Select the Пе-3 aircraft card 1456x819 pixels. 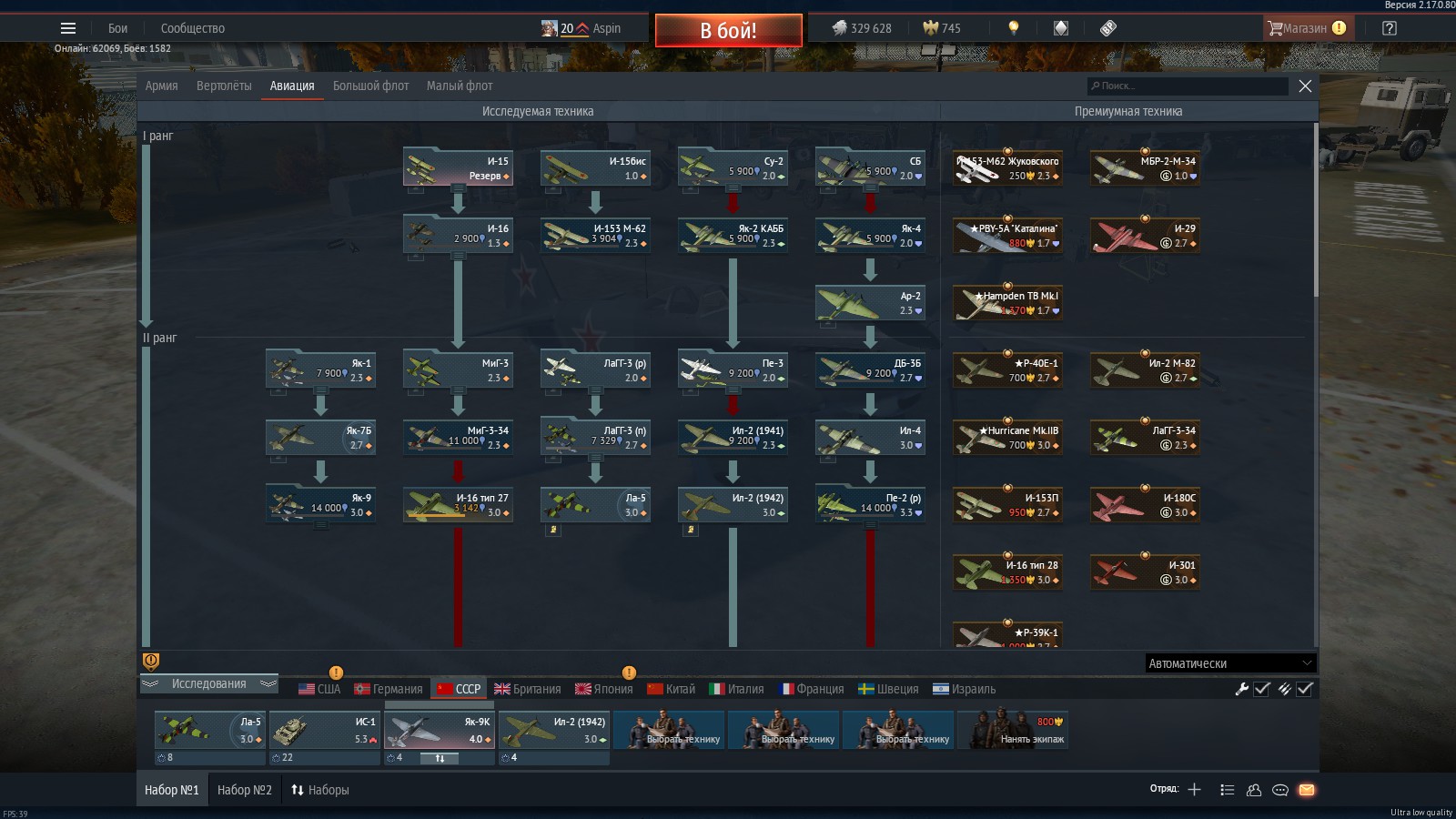pyautogui.click(x=733, y=369)
